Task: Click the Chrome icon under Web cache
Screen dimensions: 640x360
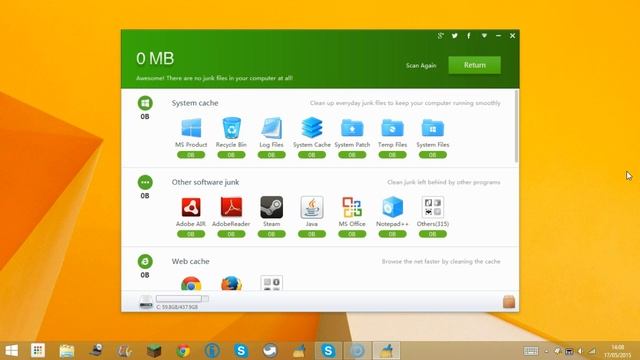Action: tap(191, 283)
